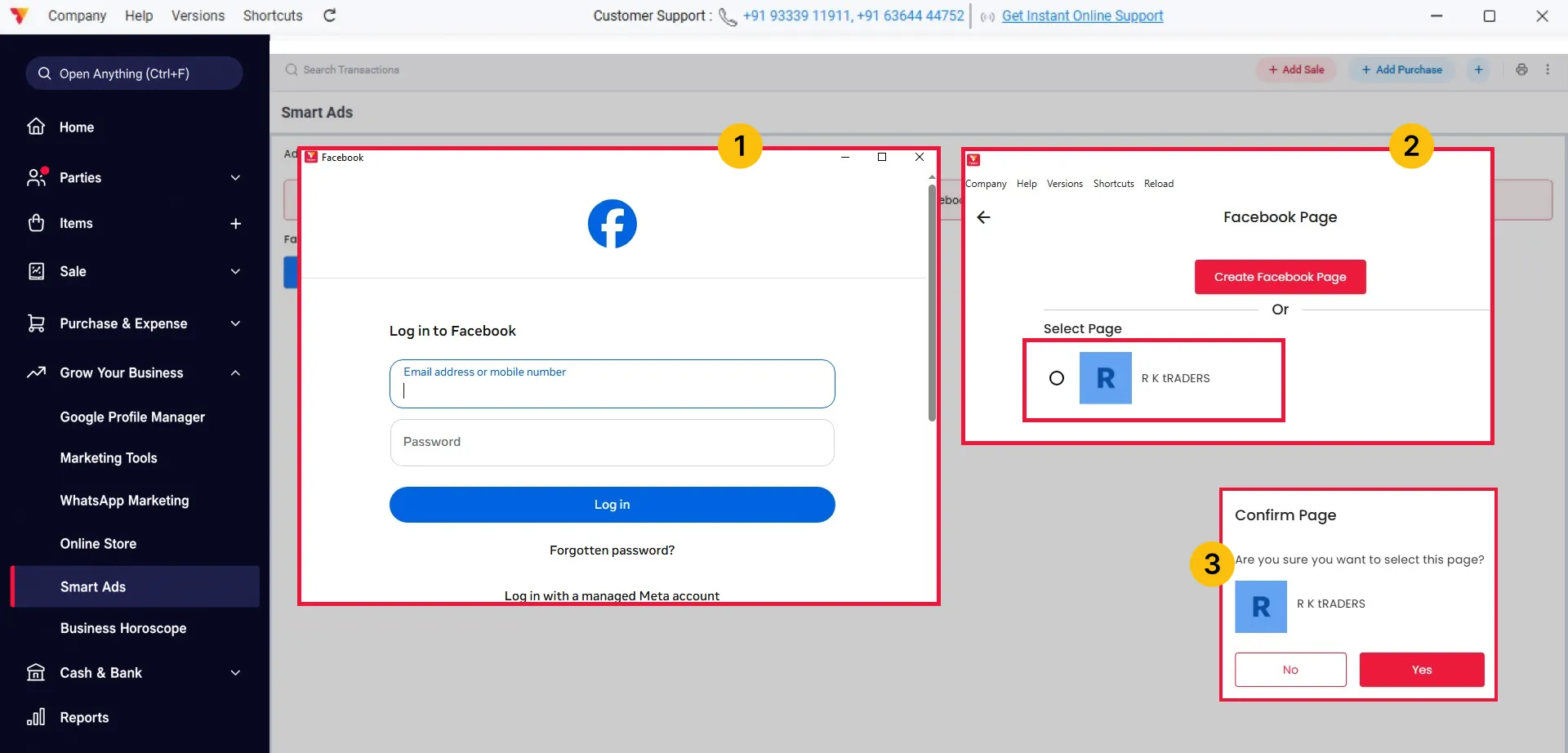Viewport: 1568px width, 753px height.
Task: Open Google Profile Manager in sidebar
Action: (x=132, y=417)
